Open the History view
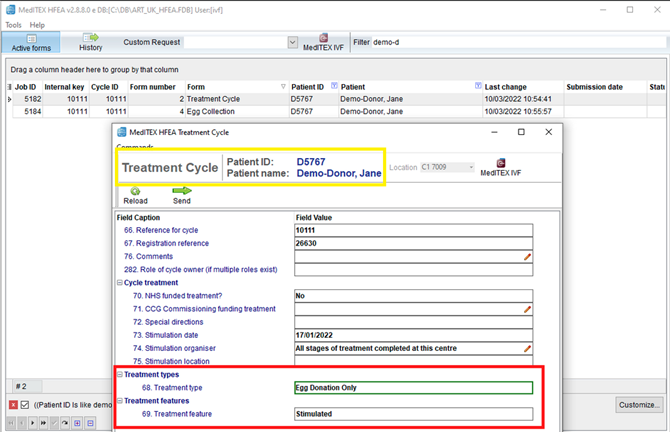The width and height of the screenshot is (670, 432). 91,43
